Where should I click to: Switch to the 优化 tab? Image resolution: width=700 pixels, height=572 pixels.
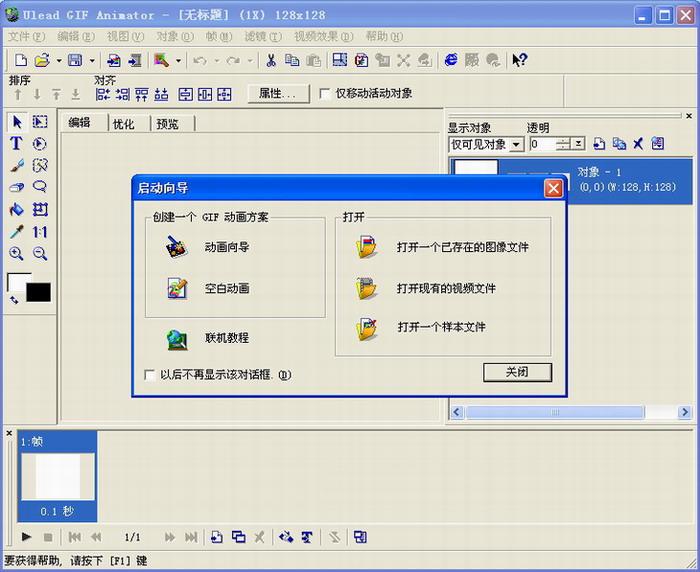pyautogui.click(x=124, y=124)
